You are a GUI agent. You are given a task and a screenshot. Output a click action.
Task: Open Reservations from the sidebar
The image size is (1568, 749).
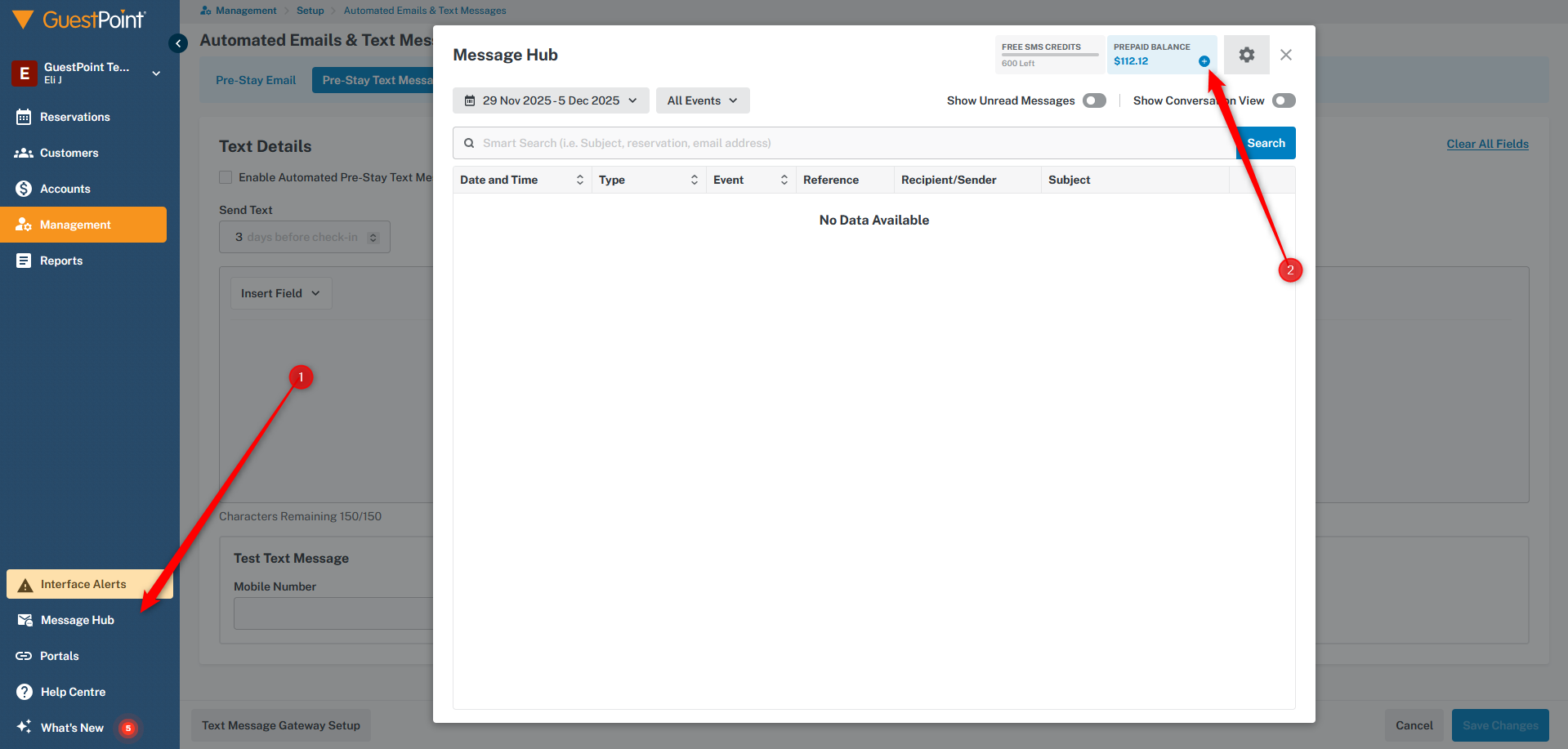[x=74, y=117]
